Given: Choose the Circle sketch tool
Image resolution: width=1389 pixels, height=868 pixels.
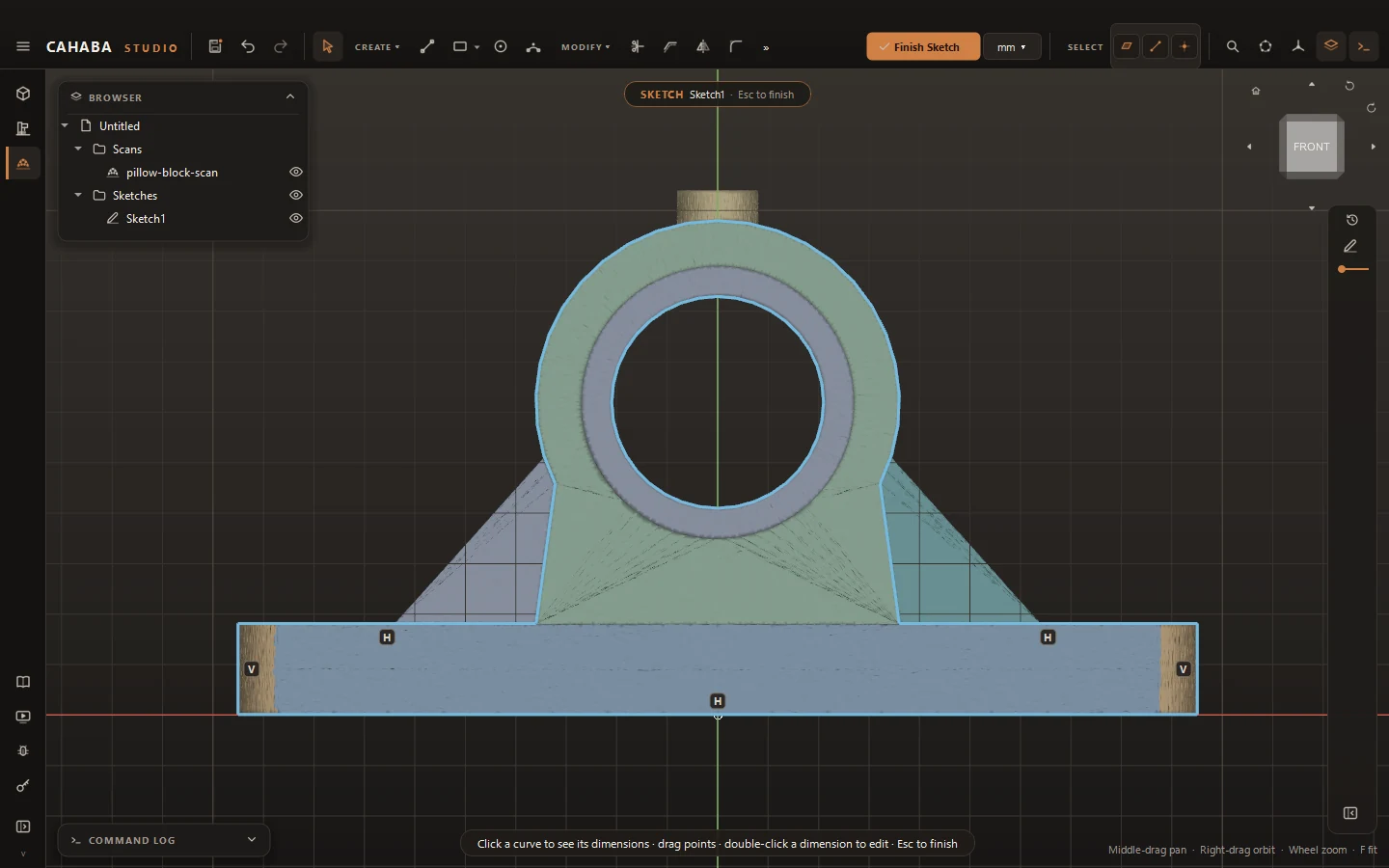Looking at the screenshot, I should (501, 46).
